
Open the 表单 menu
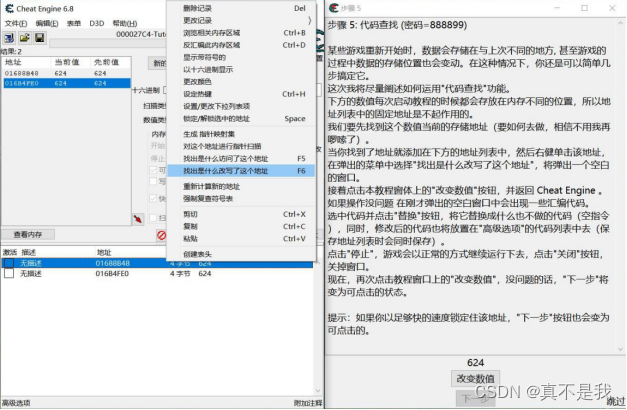74,23
